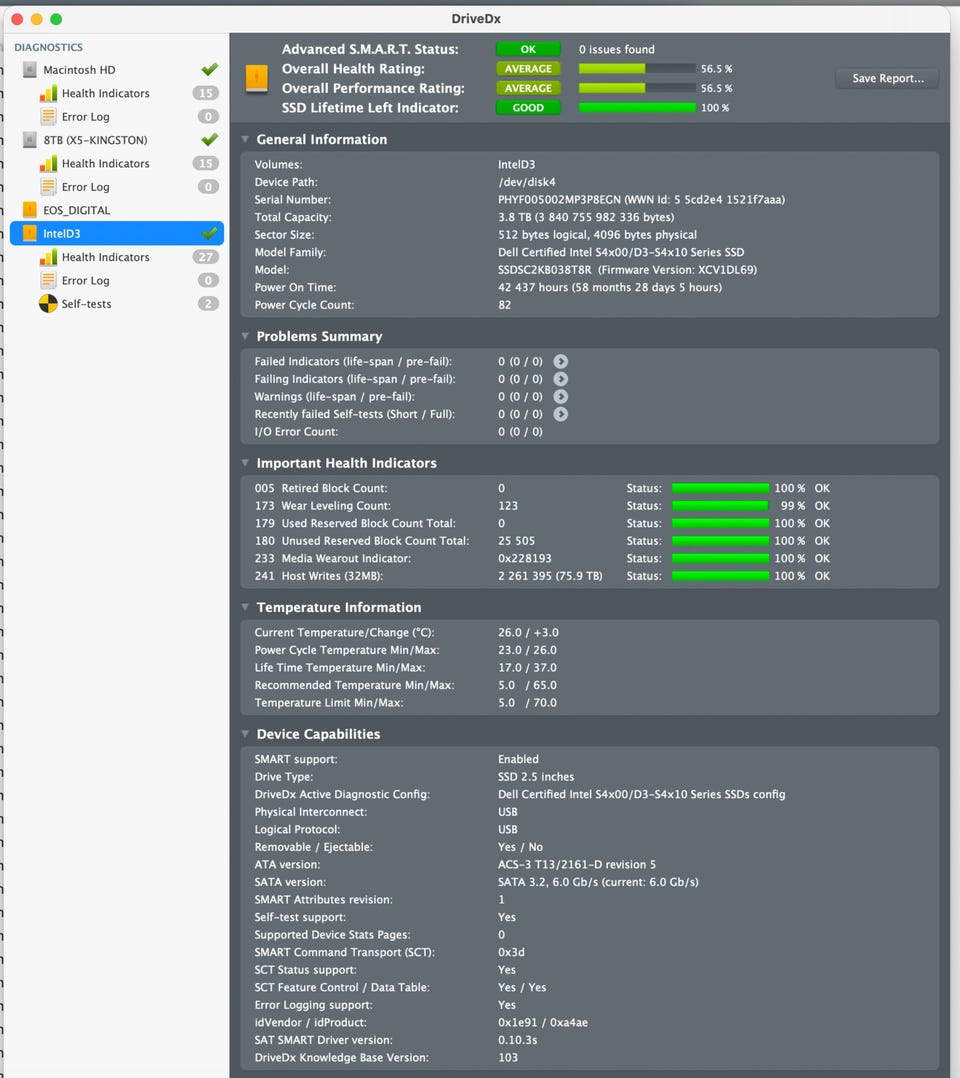Collapse the General Information section
Viewport: 960px width, 1078px height.
coord(245,139)
